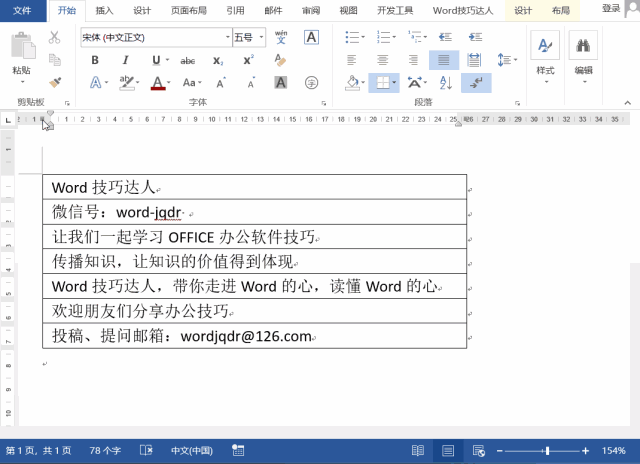The image size is (640, 464).
Task: Toggle Italic formatting
Action: (x=125, y=60)
